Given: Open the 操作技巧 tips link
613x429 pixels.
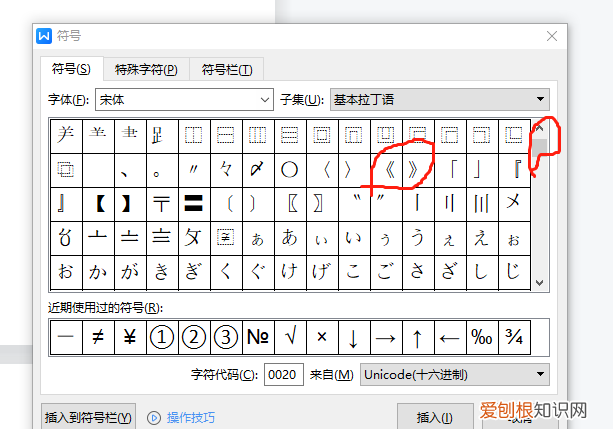Looking at the screenshot, I should point(191,418).
